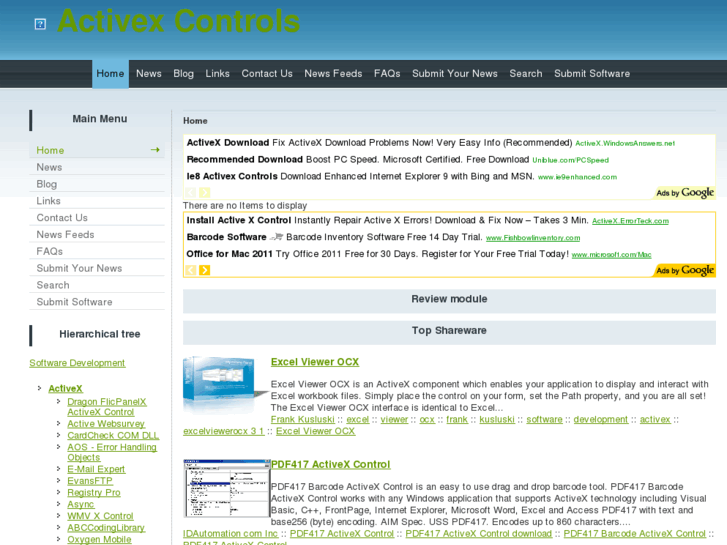The height and width of the screenshot is (545, 727).
Task: Expand arrow beside Registry Pro
Action: click(x=58, y=492)
